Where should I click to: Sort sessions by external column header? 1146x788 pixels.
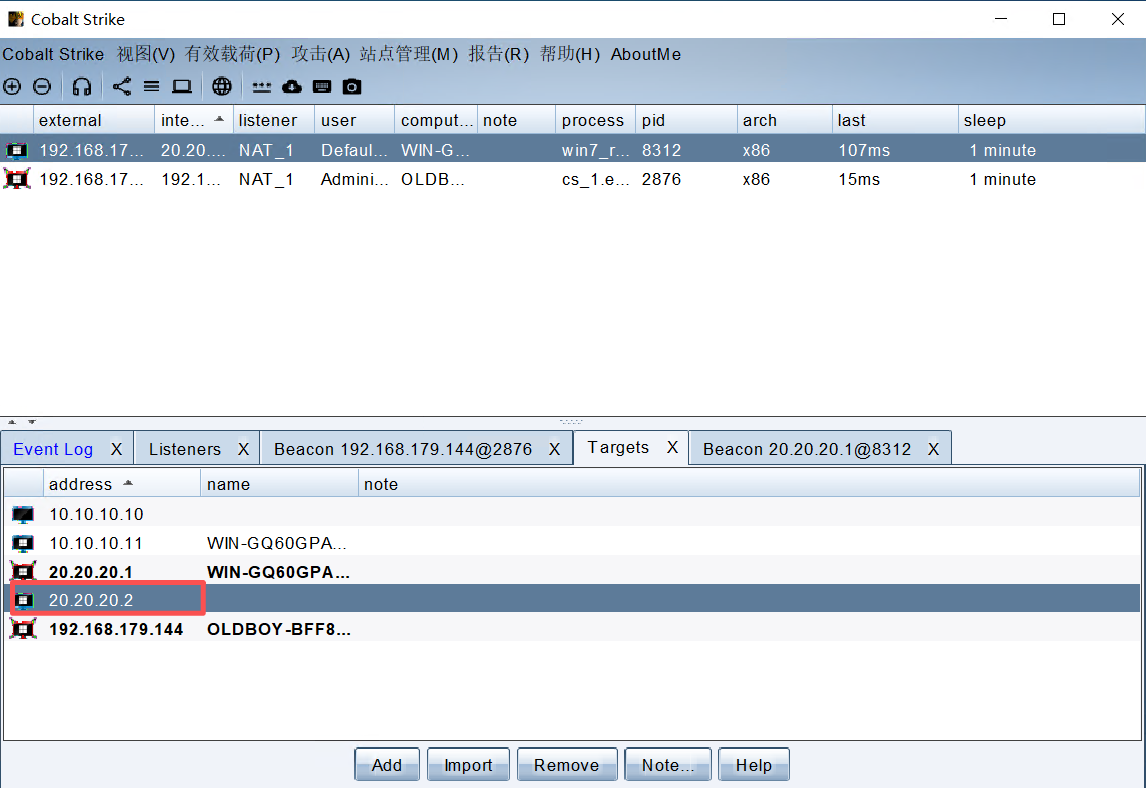[94, 120]
